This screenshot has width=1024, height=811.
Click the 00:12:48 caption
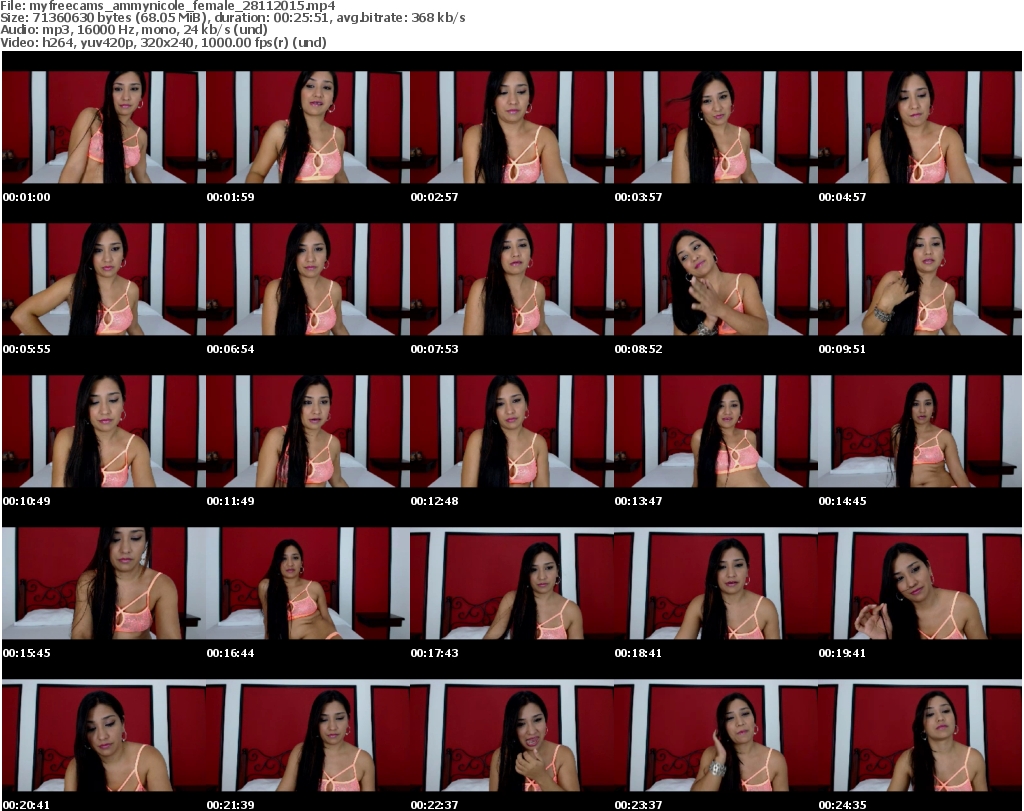(434, 501)
